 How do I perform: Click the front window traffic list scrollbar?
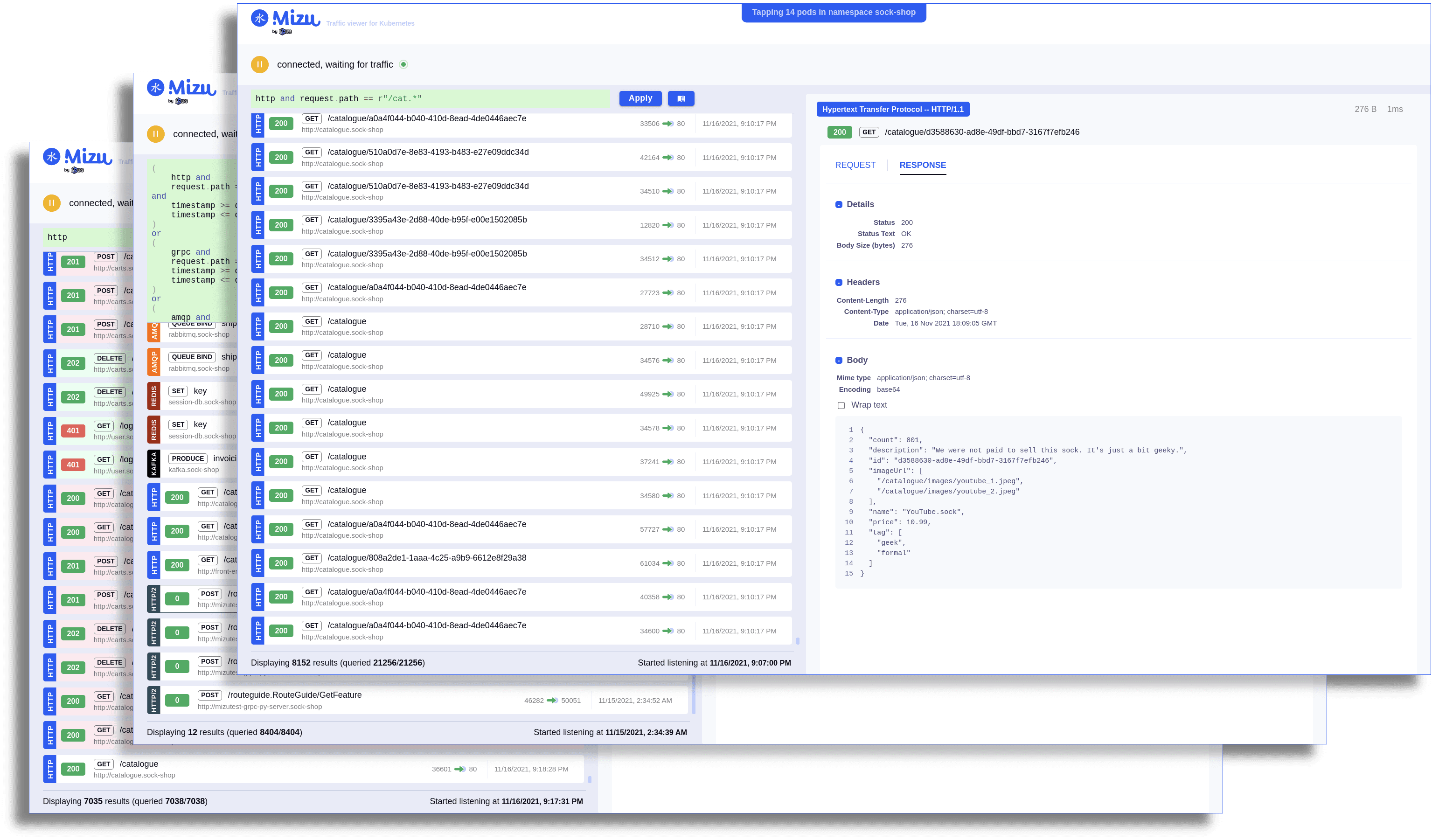coord(797,640)
